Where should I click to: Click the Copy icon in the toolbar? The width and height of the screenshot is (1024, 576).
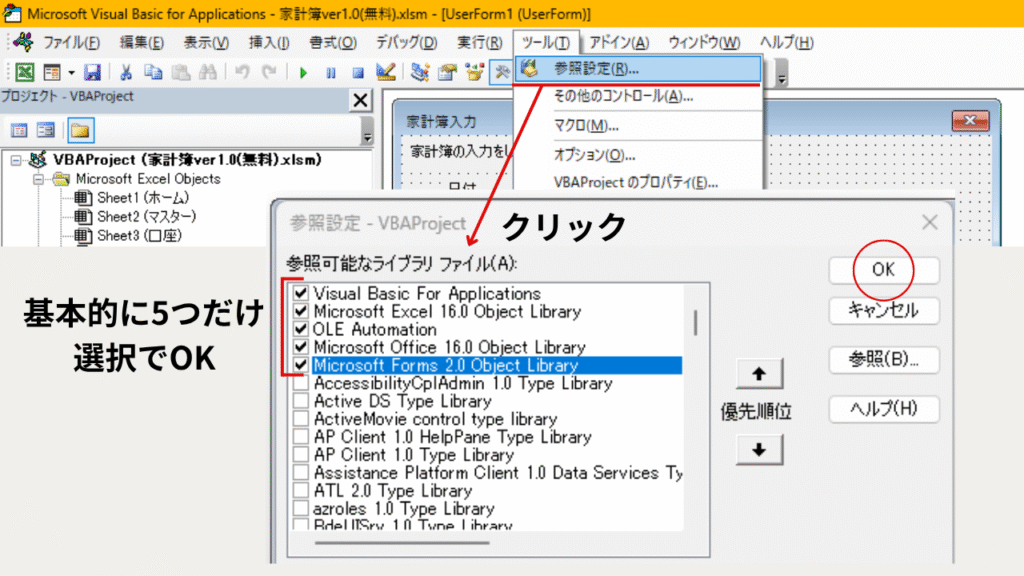(x=153, y=72)
